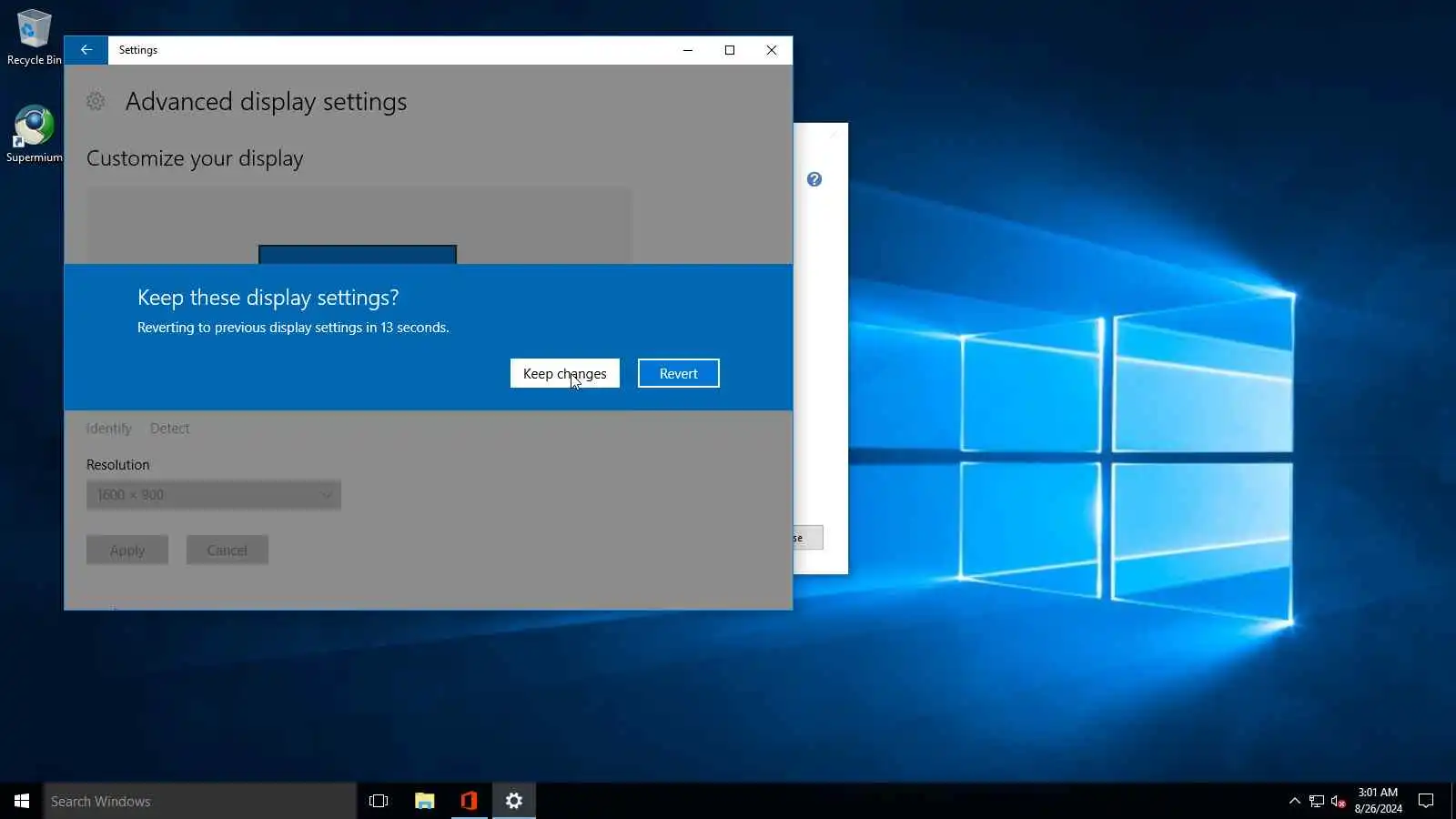The height and width of the screenshot is (819, 1456).
Task: Open network status tray icon
Action: point(1317,801)
